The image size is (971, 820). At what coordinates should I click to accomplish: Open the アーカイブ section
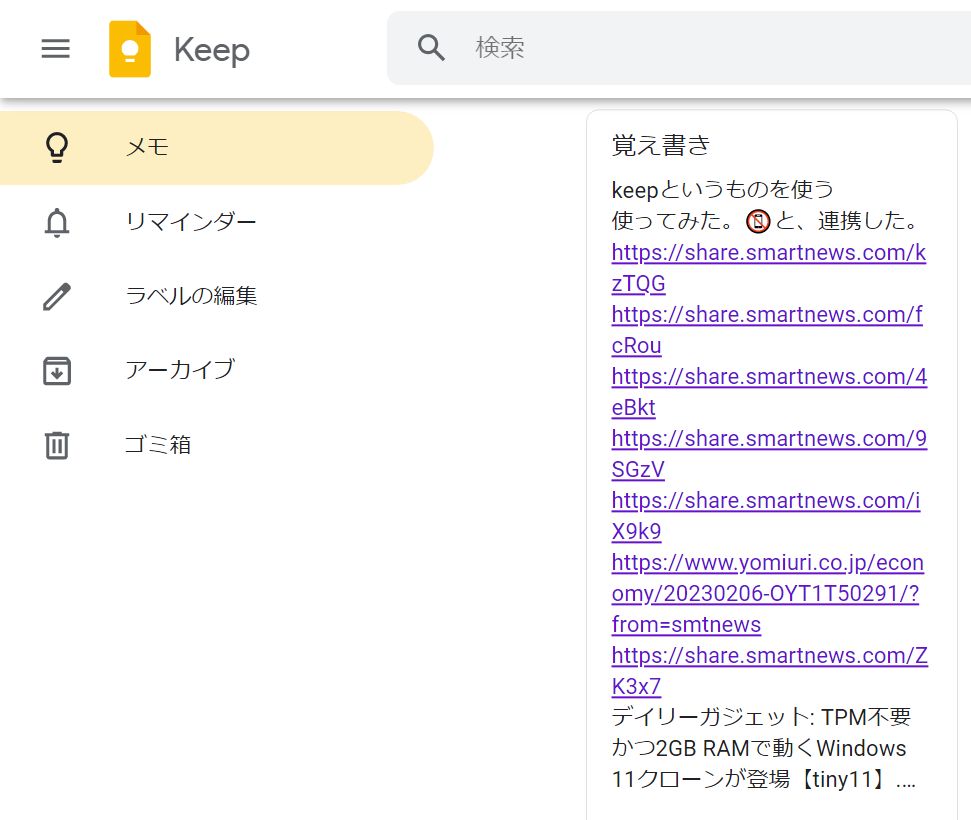pos(180,370)
